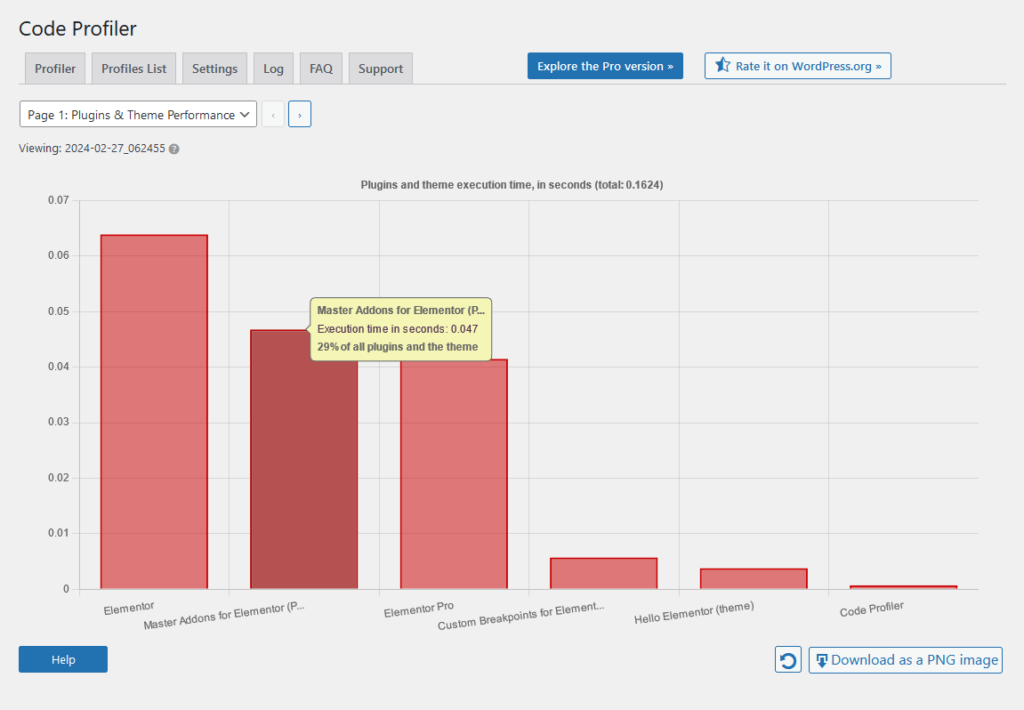1024x710 pixels.
Task: Open the Page 1 Plugins & Theme dropdown
Action: click(138, 114)
